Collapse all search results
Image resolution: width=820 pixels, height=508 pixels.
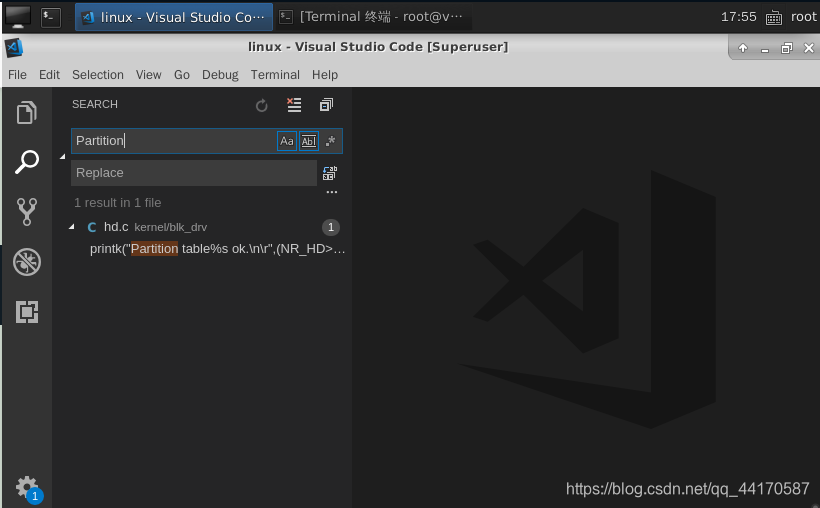[x=326, y=105]
